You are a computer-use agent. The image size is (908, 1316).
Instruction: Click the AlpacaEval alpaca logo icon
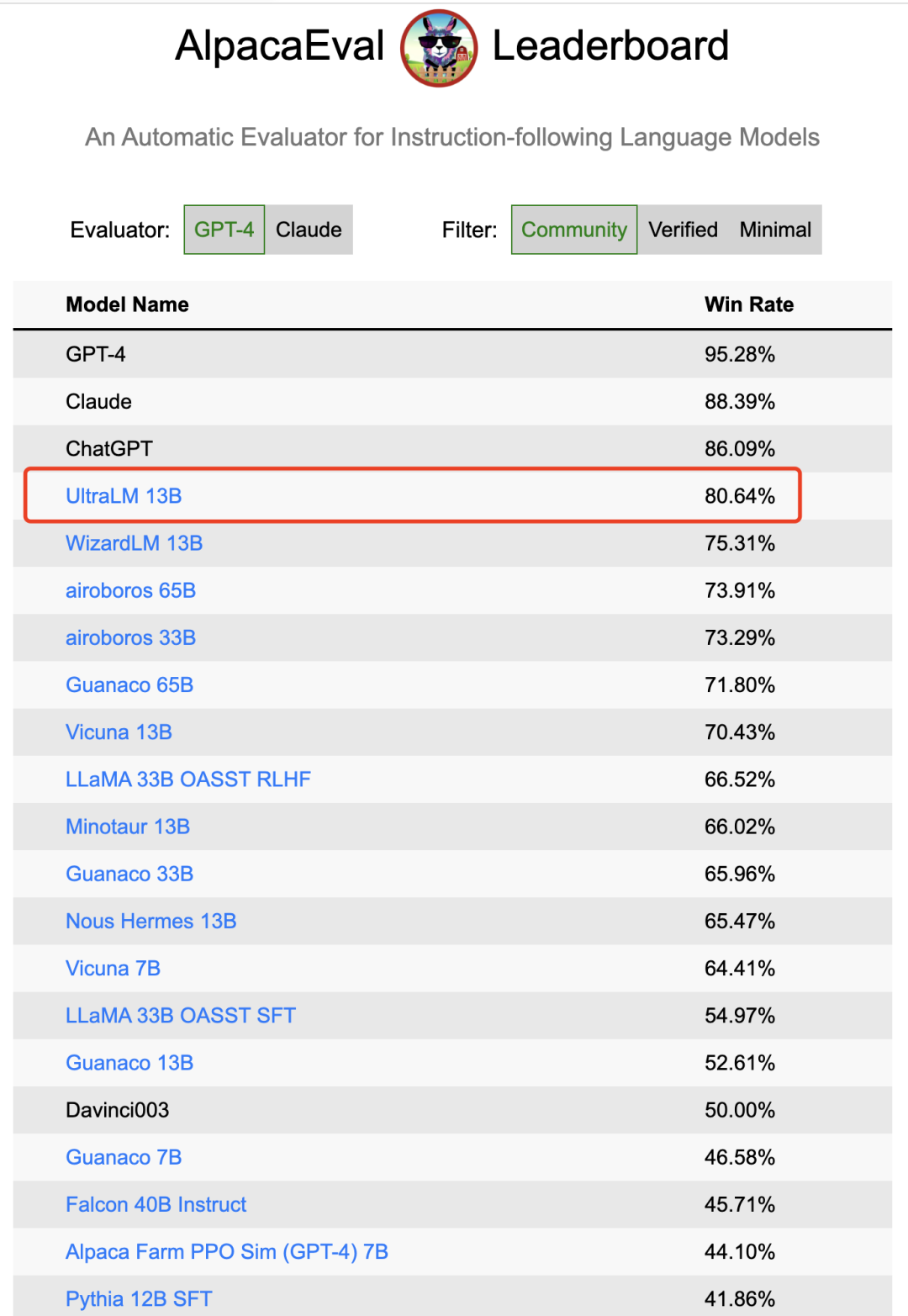439,48
